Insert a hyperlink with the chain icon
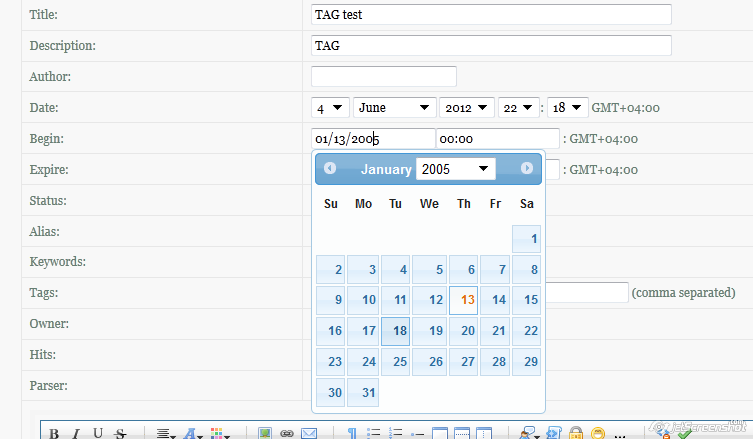 click(287, 433)
